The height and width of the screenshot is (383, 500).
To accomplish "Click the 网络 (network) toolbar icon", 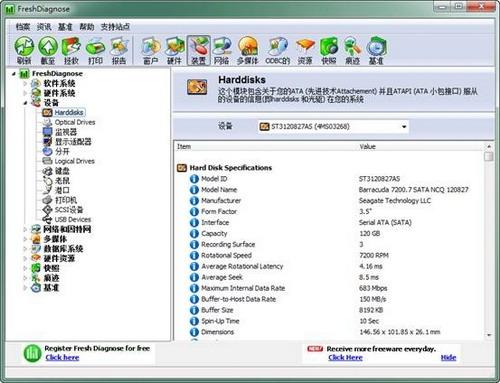I will coord(222,50).
